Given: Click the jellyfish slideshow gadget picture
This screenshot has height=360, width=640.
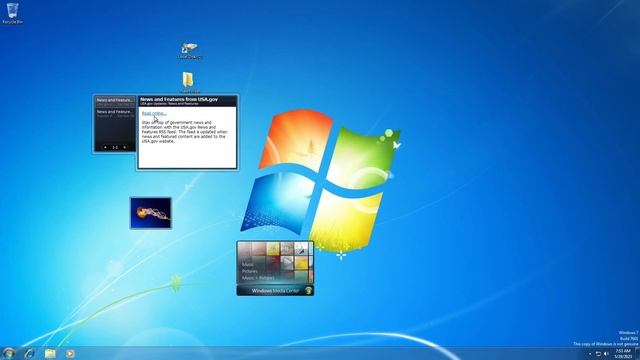Looking at the screenshot, I should click(151, 213).
